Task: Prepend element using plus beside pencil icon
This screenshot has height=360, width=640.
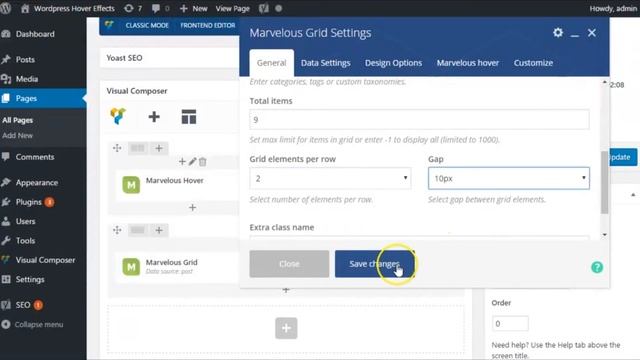Action: (x=182, y=162)
